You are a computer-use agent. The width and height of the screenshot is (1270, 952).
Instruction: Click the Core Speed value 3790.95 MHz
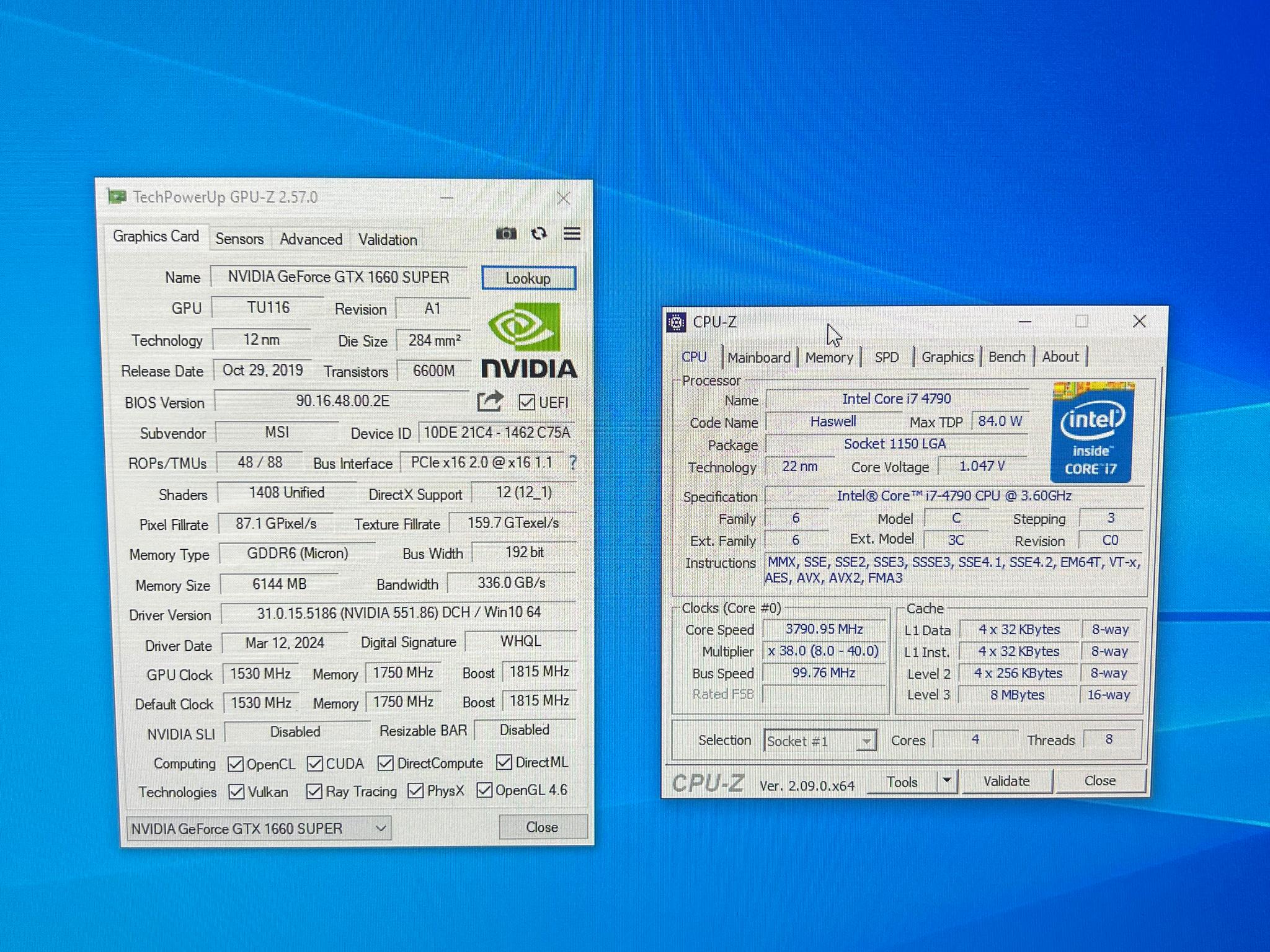(824, 628)
